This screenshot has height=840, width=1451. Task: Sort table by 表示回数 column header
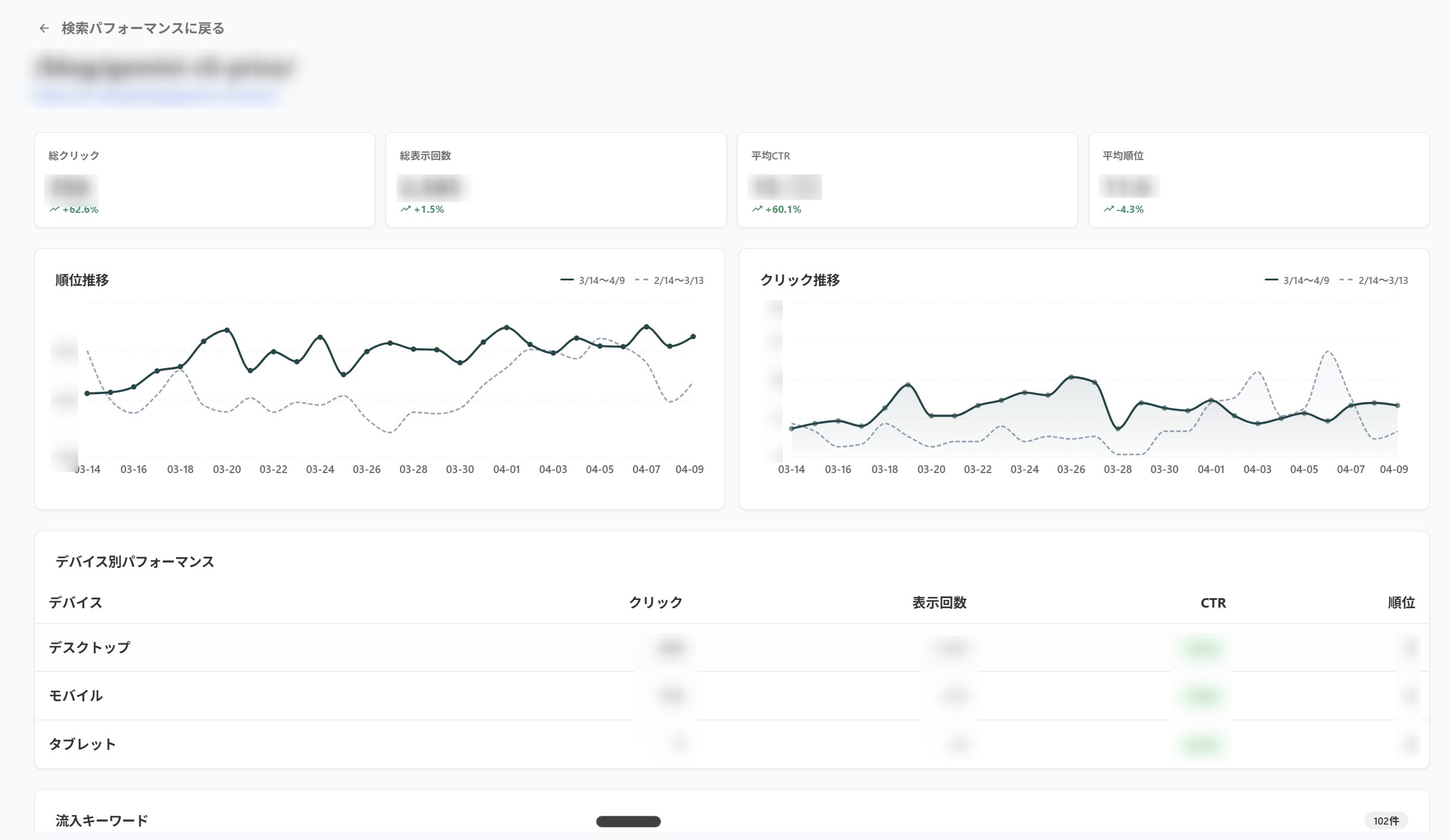coord(939,603)
